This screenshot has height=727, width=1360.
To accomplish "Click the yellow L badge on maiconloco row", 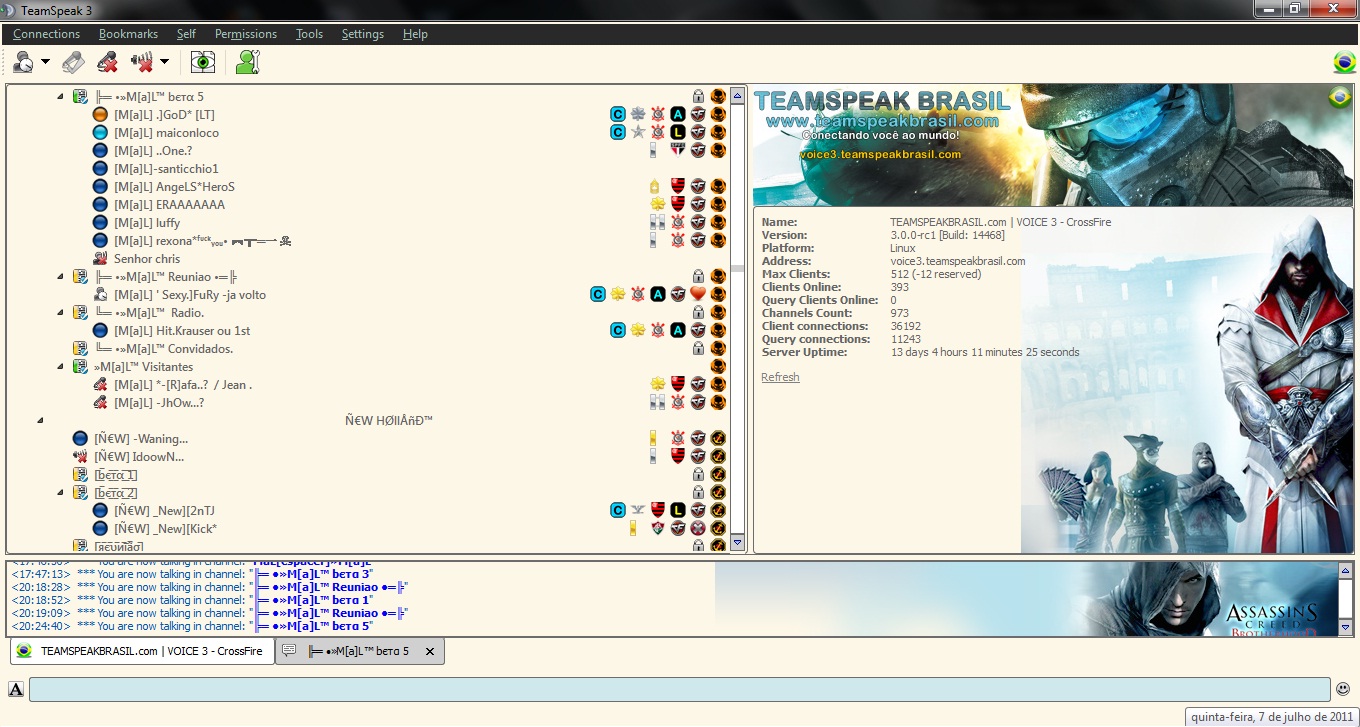I will (678, 133).
